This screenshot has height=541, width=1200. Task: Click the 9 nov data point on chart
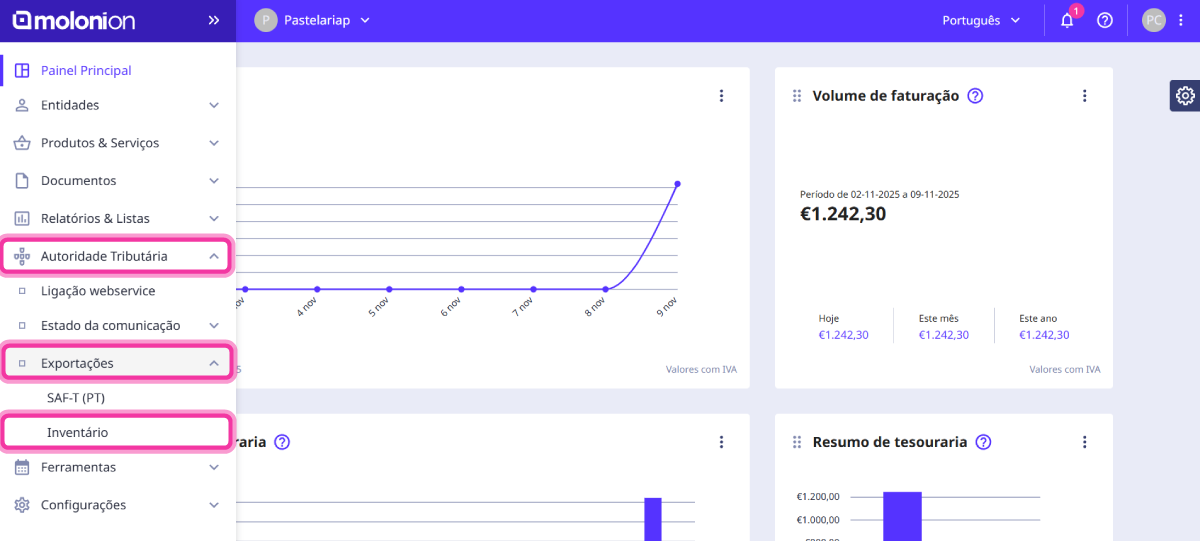pyautogui.click(x=677, y=184)
